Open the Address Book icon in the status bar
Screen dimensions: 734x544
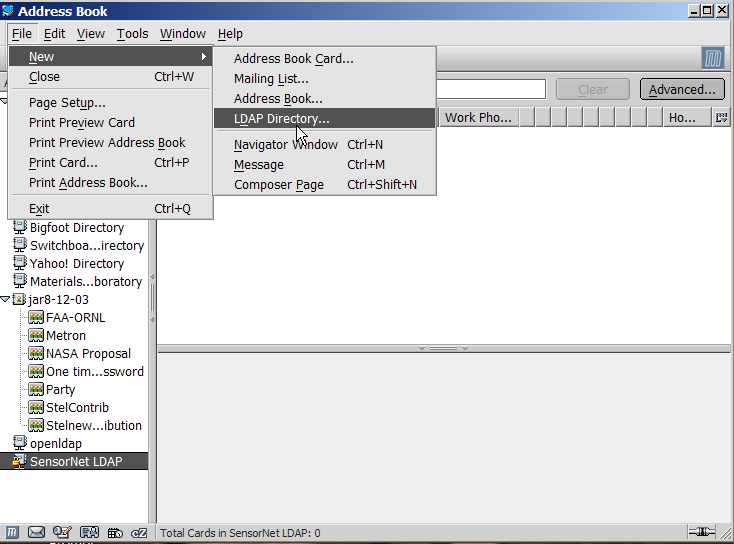[x=89, y=532]
